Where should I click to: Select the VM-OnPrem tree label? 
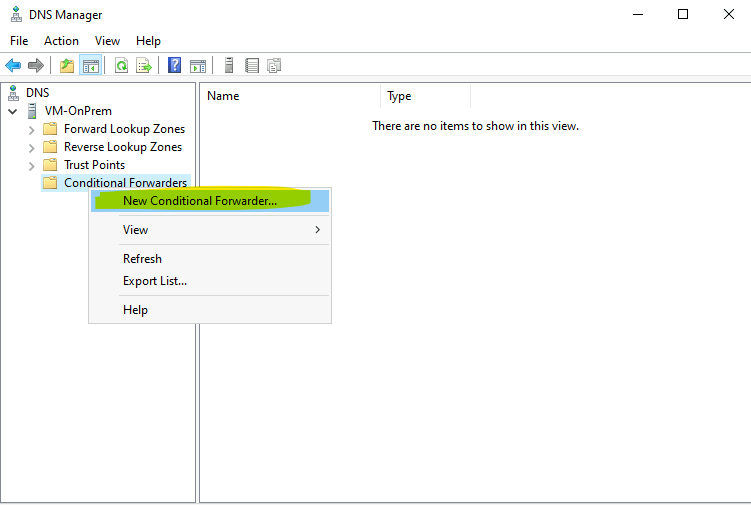point(78,111)
